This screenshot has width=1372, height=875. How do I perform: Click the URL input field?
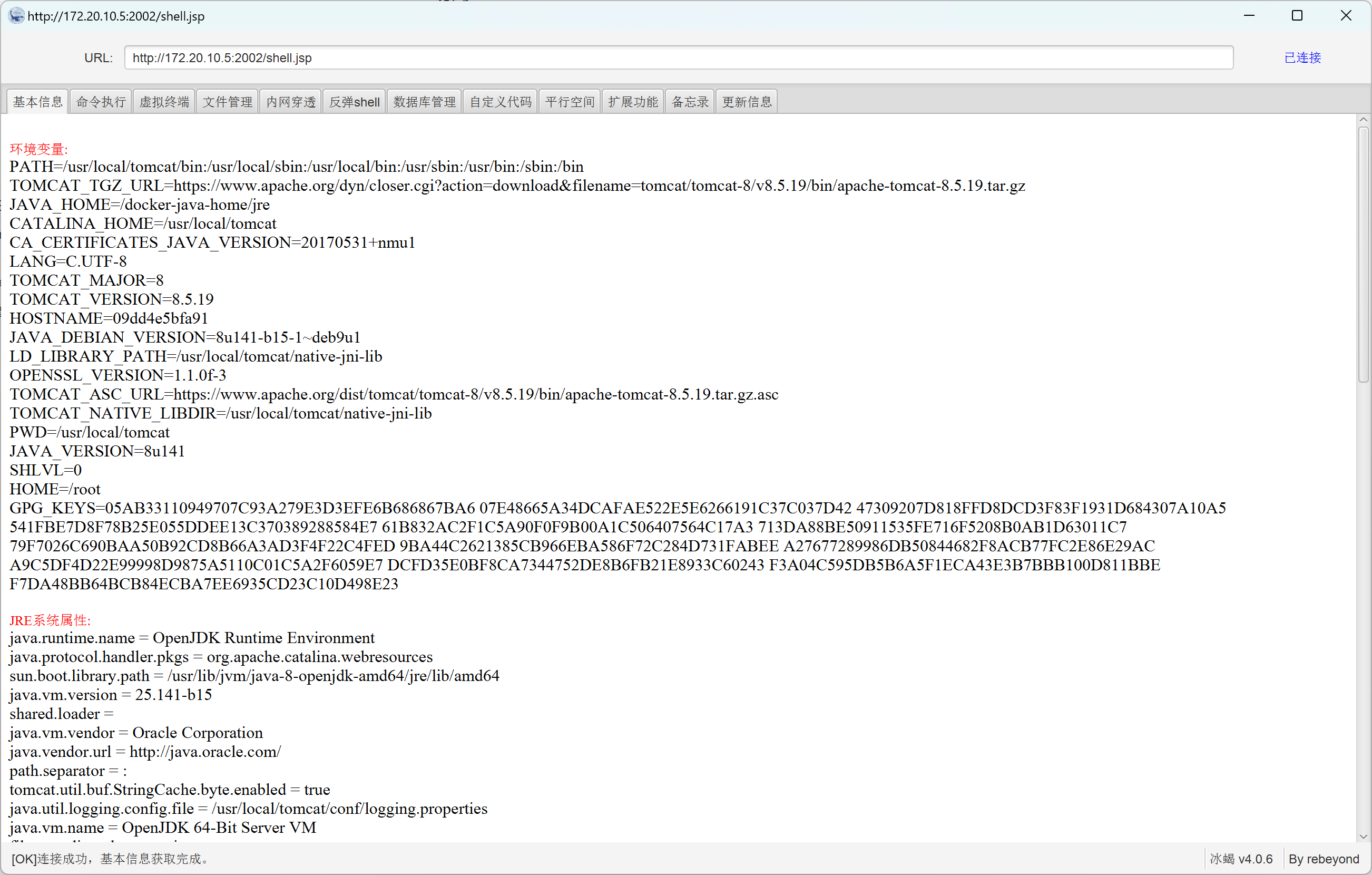(x=678, y=57)
